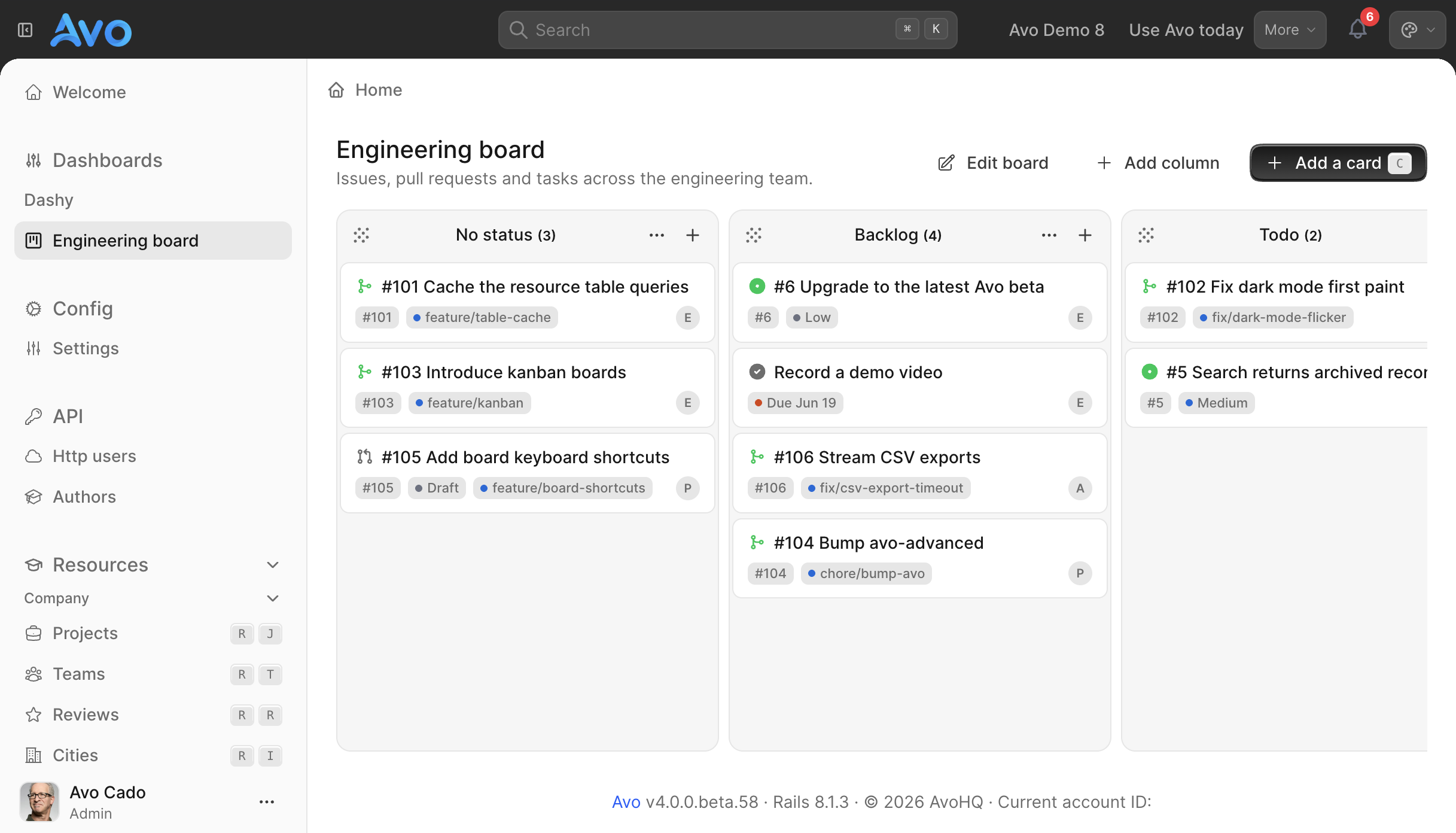1456x833 pixels.
Task: Click the Home breadcrumb icon
Action: (336, 90)
